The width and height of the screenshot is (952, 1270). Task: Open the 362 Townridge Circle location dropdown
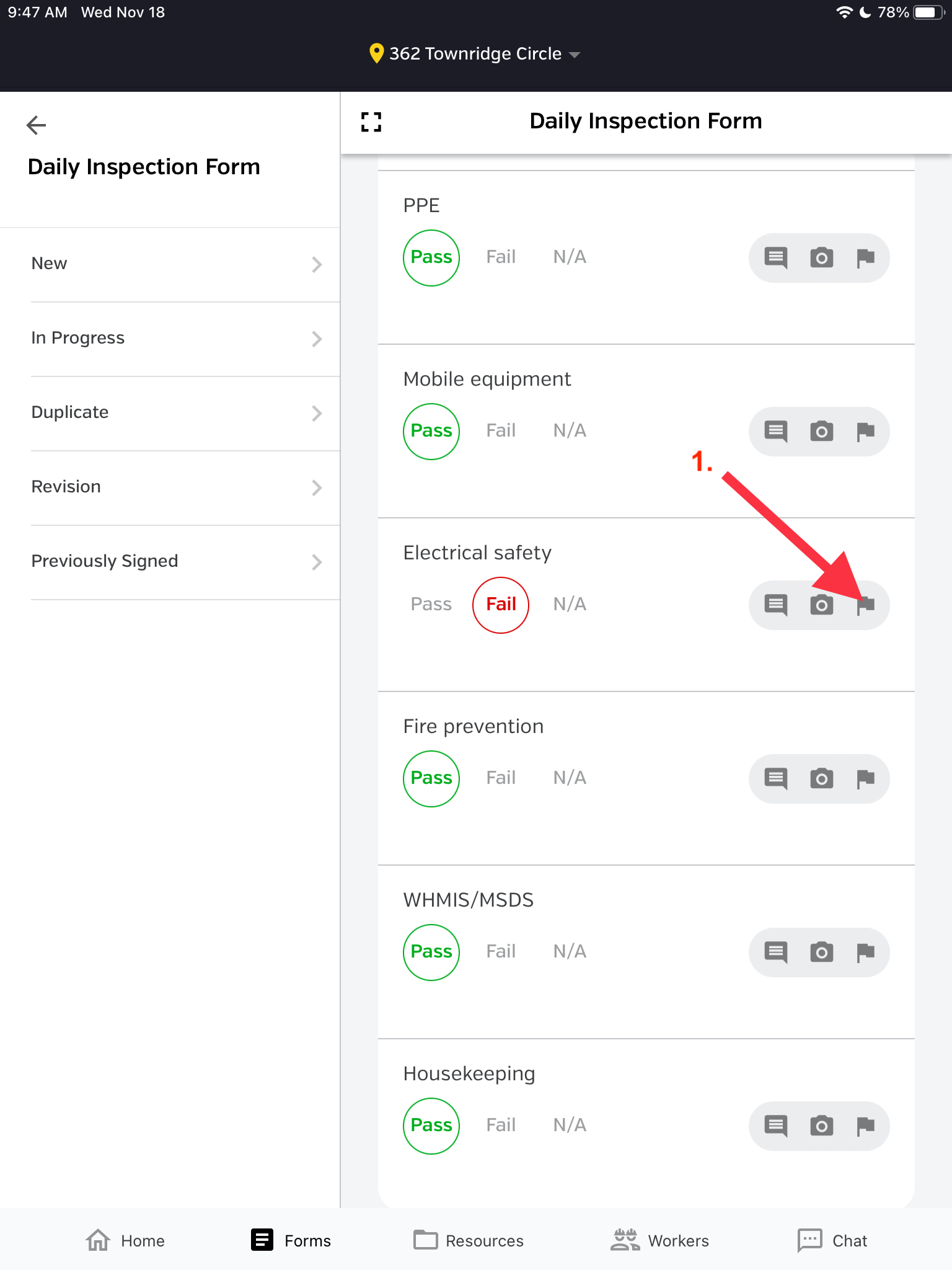coord(475,54)
